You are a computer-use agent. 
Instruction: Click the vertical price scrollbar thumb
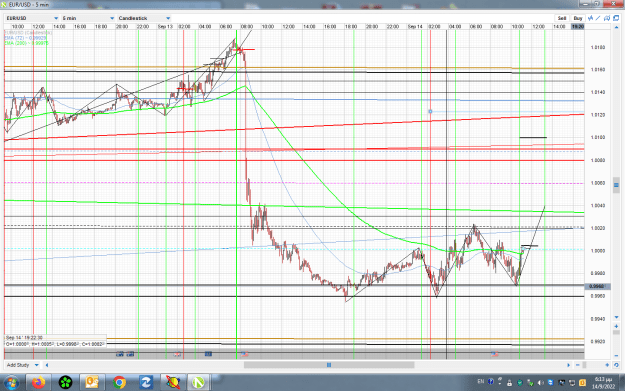(x=616, y=185)
